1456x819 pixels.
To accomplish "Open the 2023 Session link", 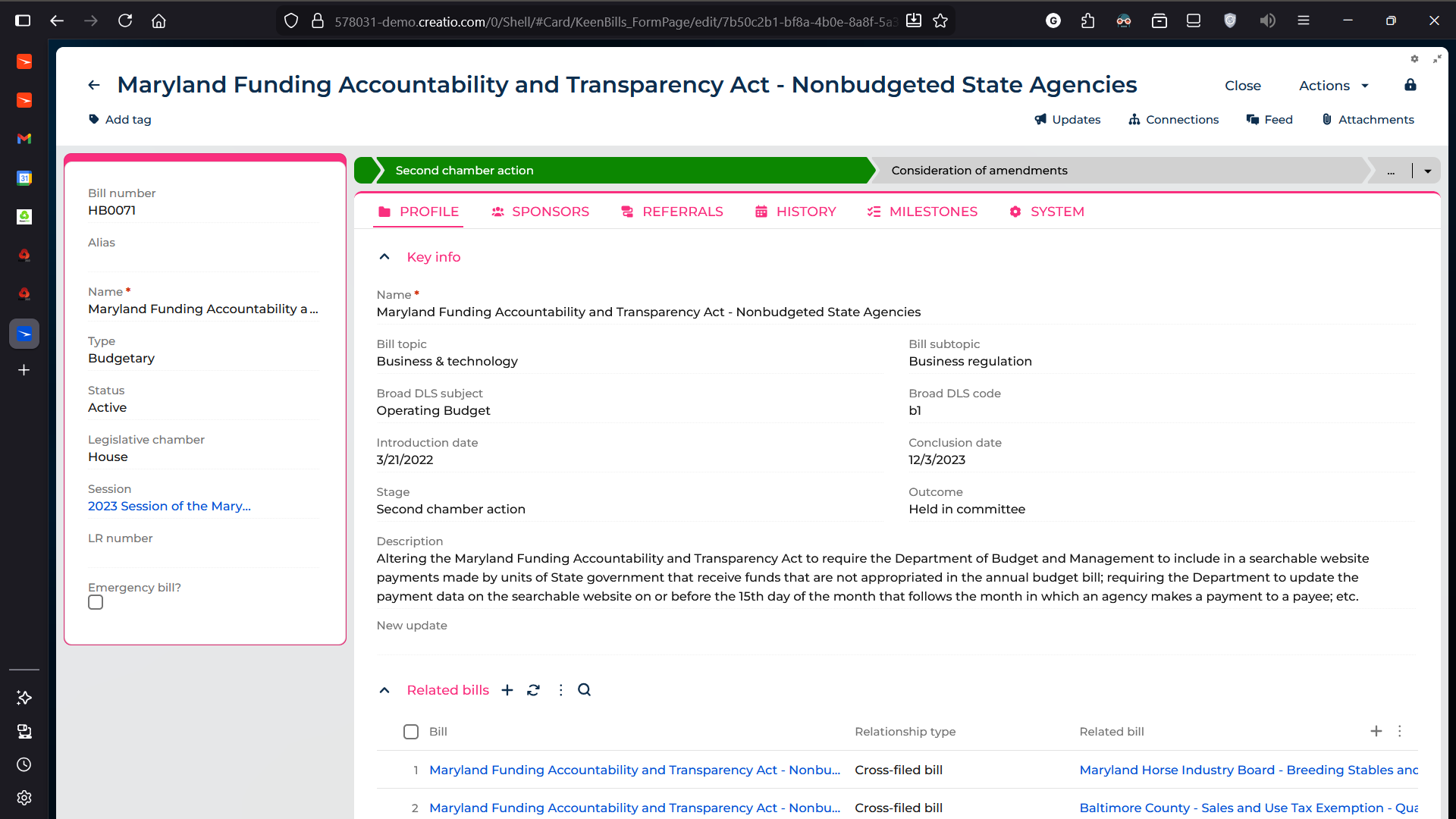I will 169,506.
